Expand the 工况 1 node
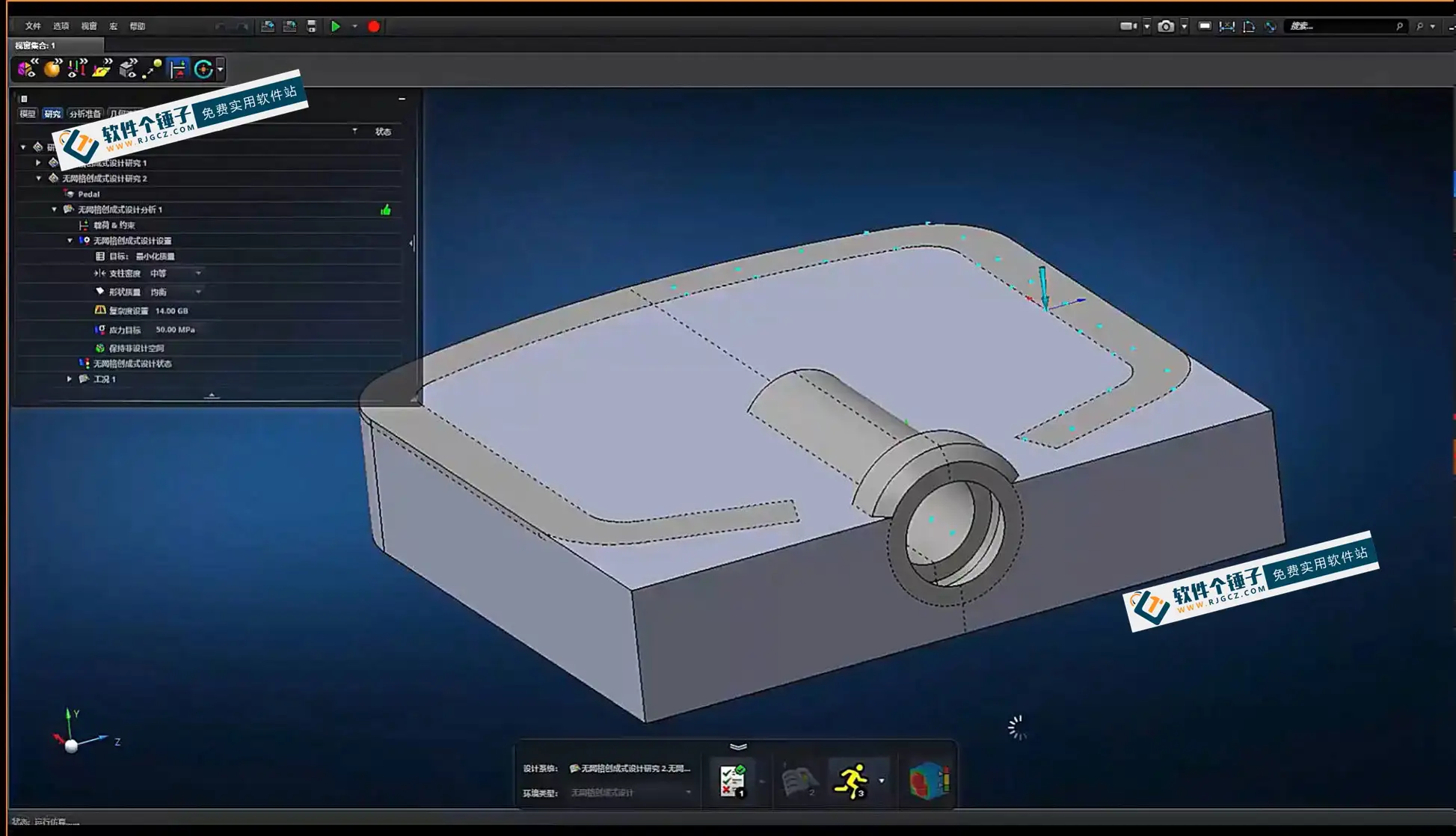 70,379
